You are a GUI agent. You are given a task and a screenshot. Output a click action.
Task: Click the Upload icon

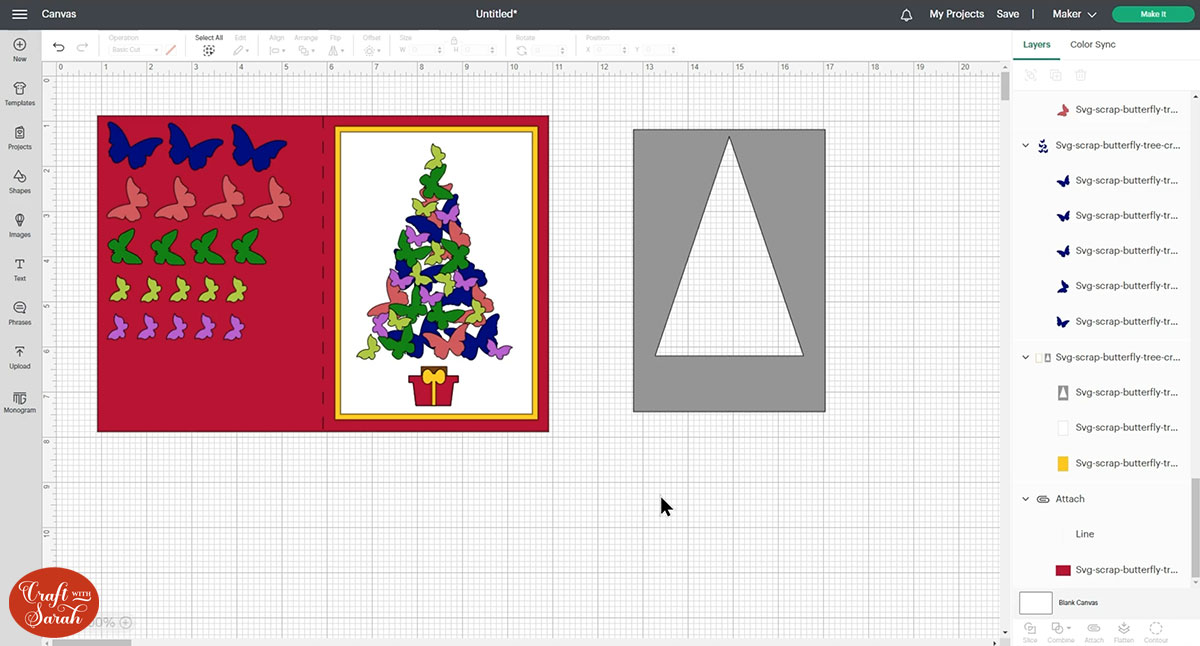point(20,358)
